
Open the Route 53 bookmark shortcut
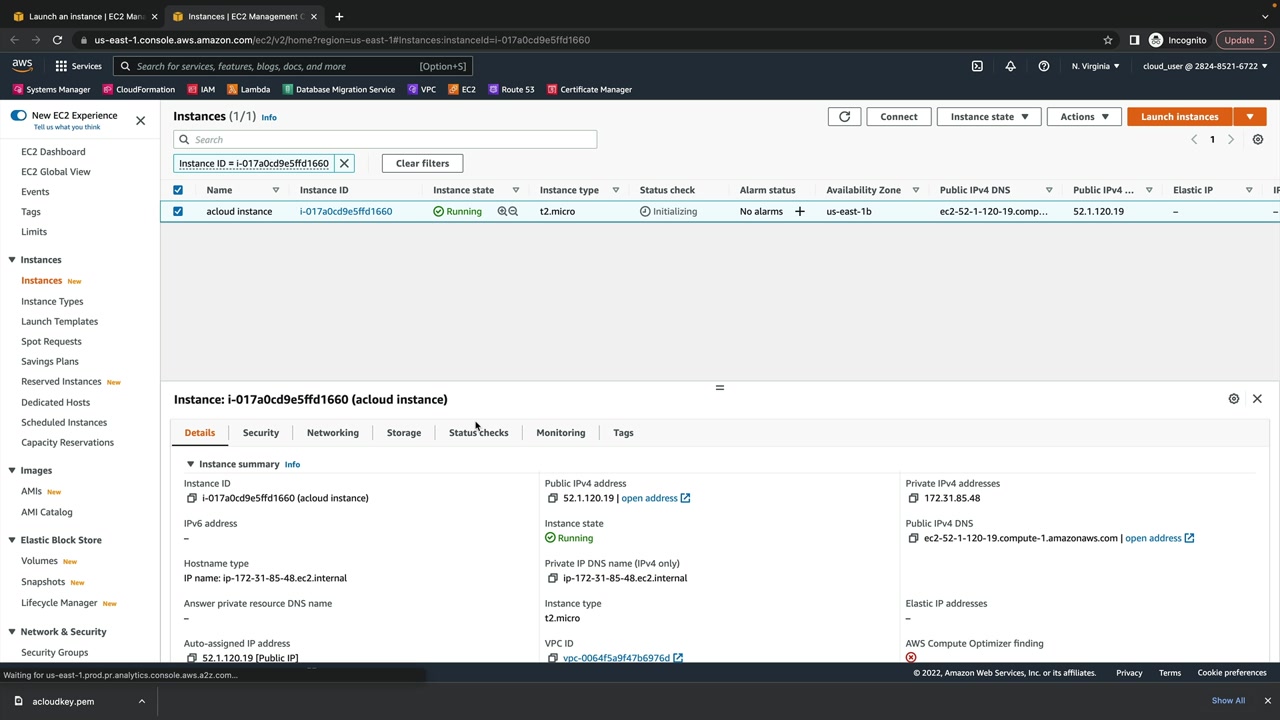coord(511,89)
